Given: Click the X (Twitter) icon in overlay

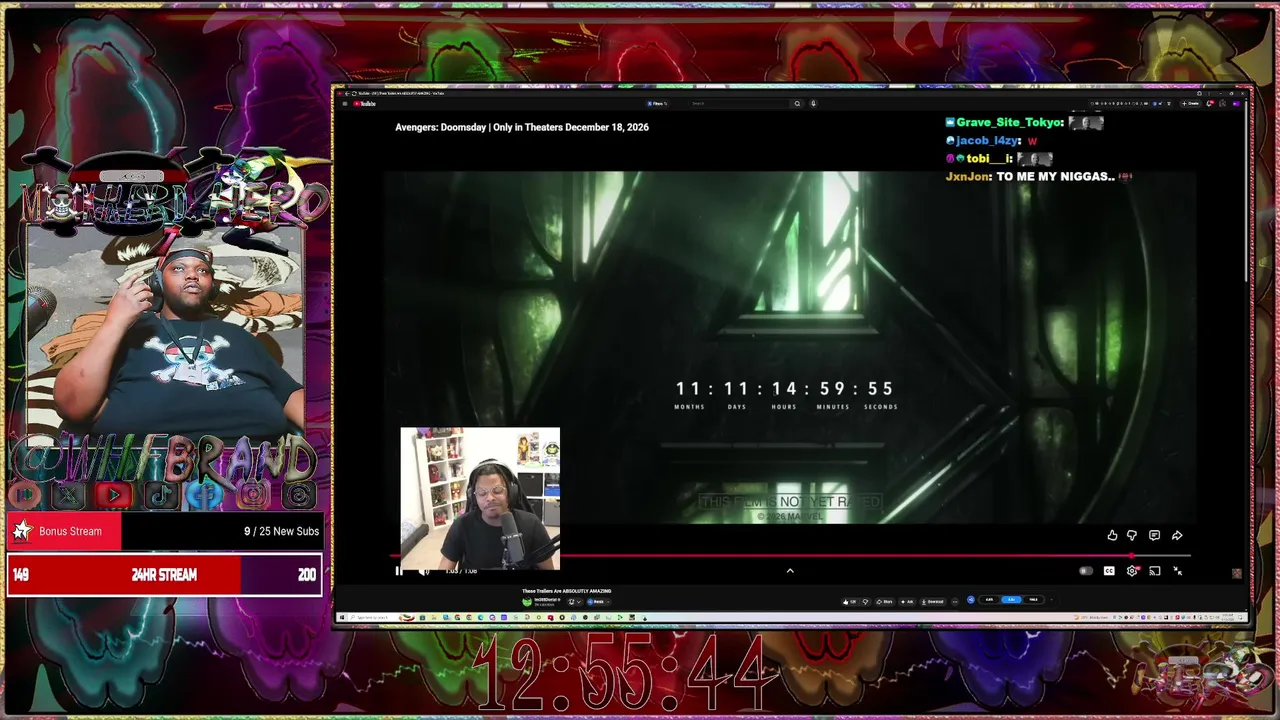Looking at the screenshot, I should (68, 494).
